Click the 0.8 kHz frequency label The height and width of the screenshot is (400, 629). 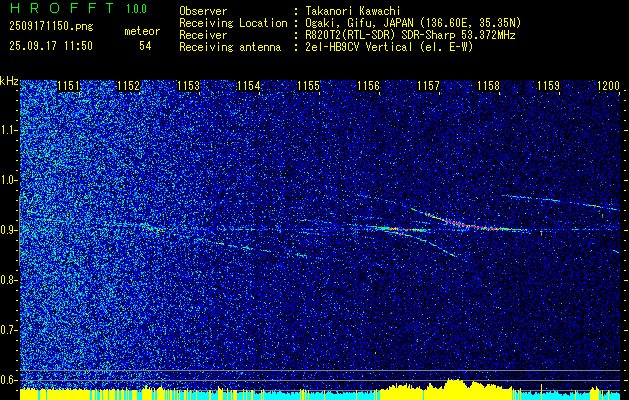[9, 280]
